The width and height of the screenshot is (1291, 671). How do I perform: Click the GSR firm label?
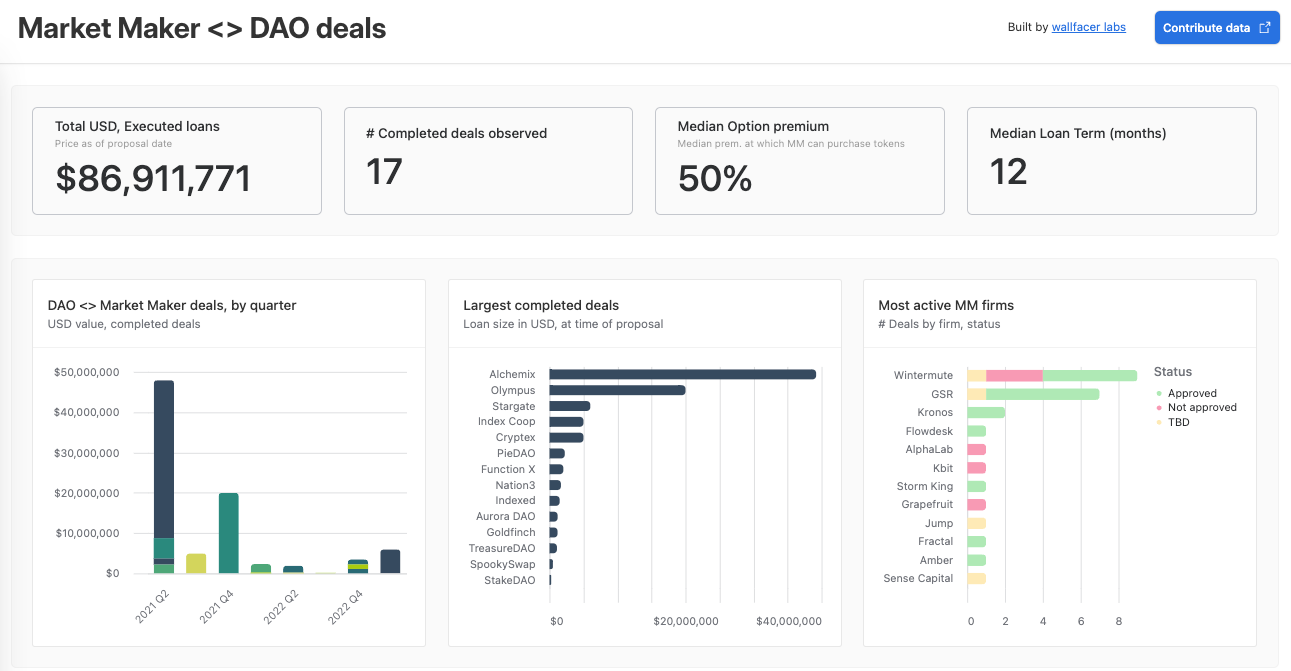click(942, 394)
